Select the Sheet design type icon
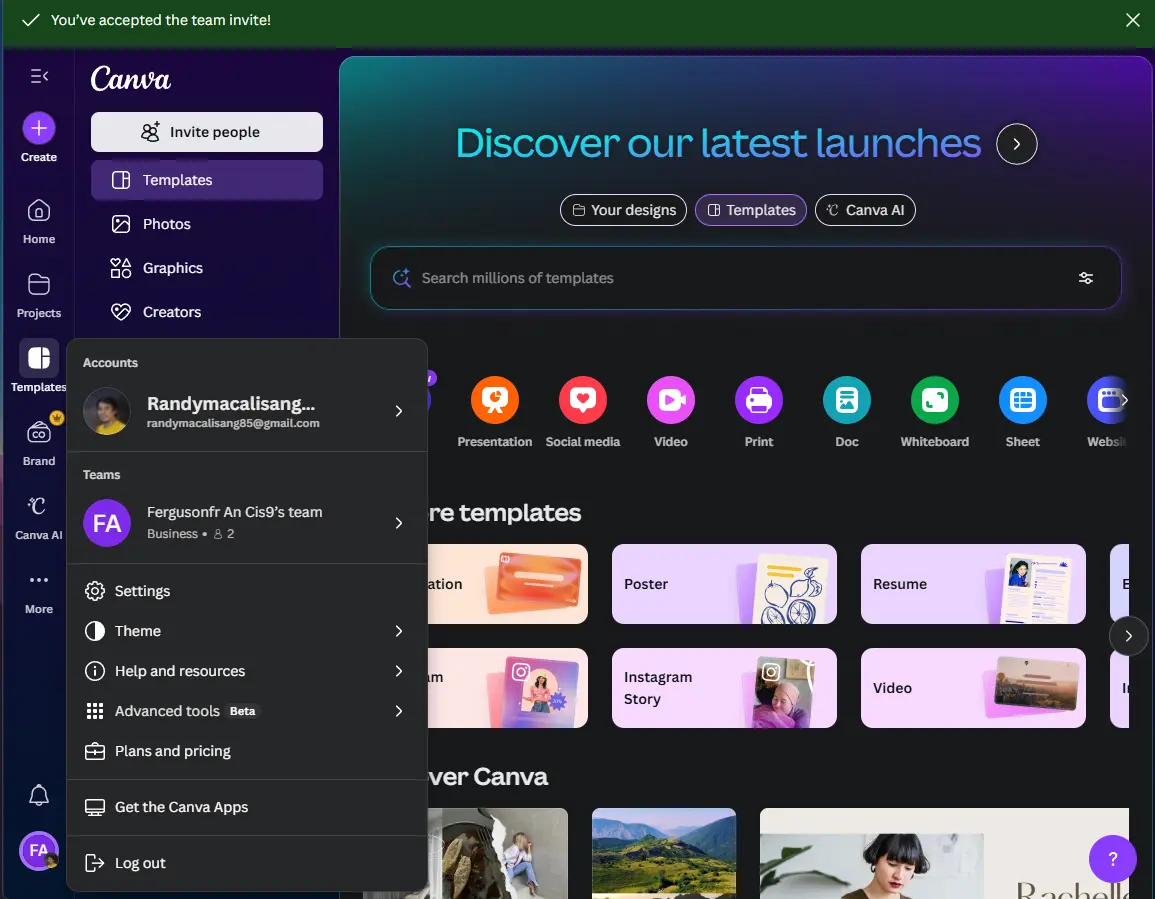This screenshot has width=1155, height=899. pyautogui.click(x=1022, y=400)
